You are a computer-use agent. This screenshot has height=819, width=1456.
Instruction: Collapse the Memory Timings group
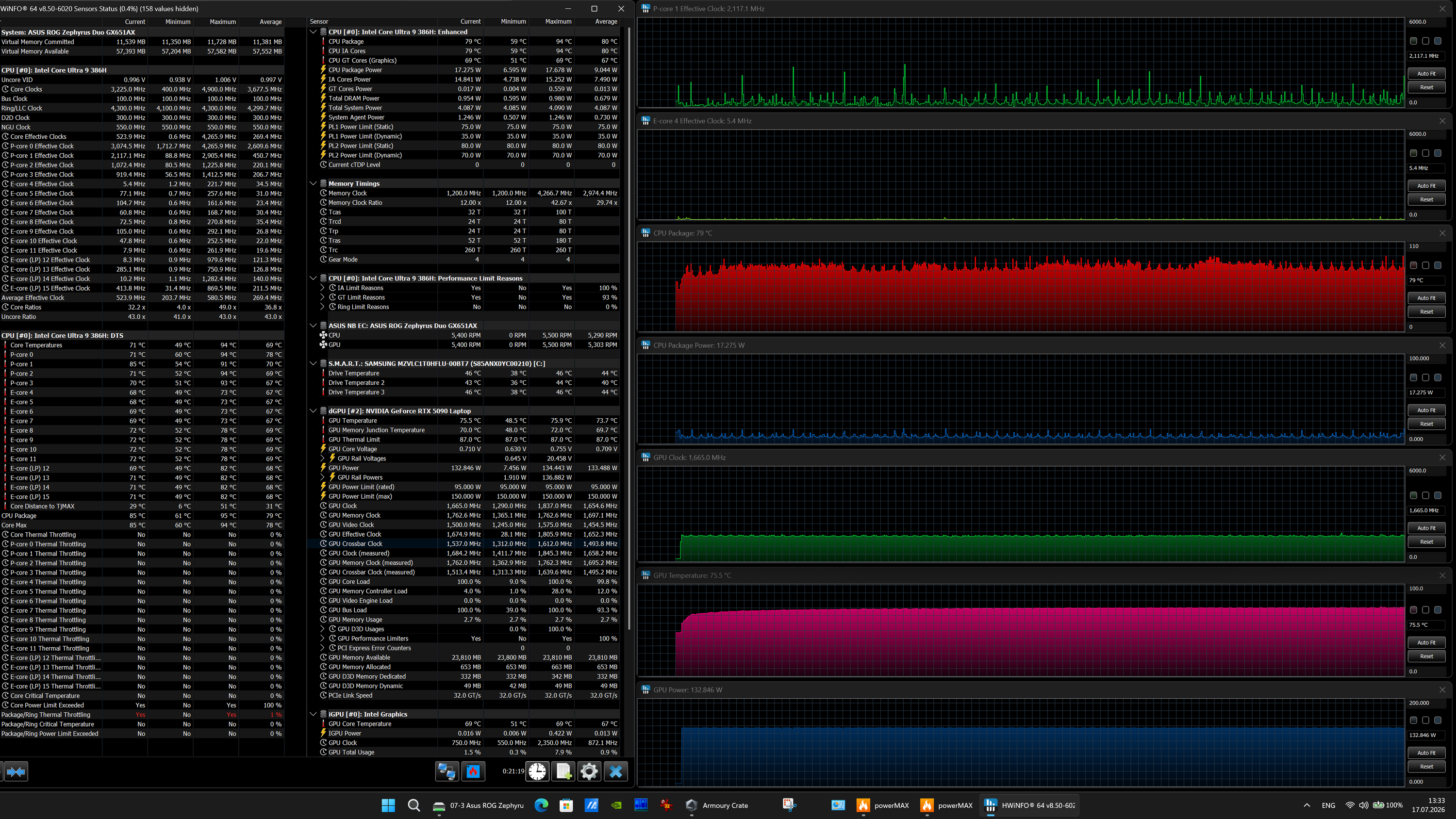point(313,183)
